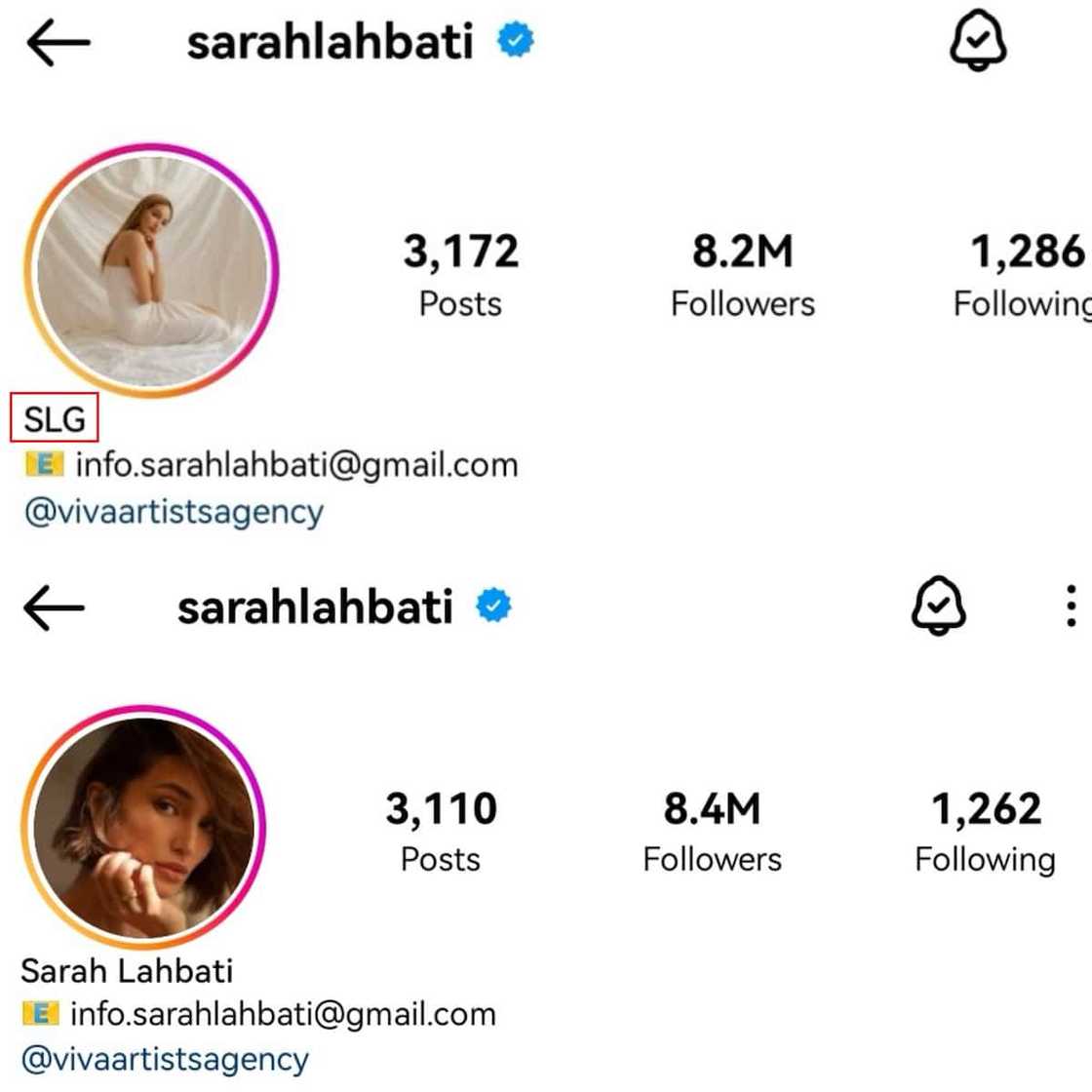Open the 1,262 Following list
The width and height of the screenshot is (1092, 1092).
pyautogui.click(x=986, y=830)
